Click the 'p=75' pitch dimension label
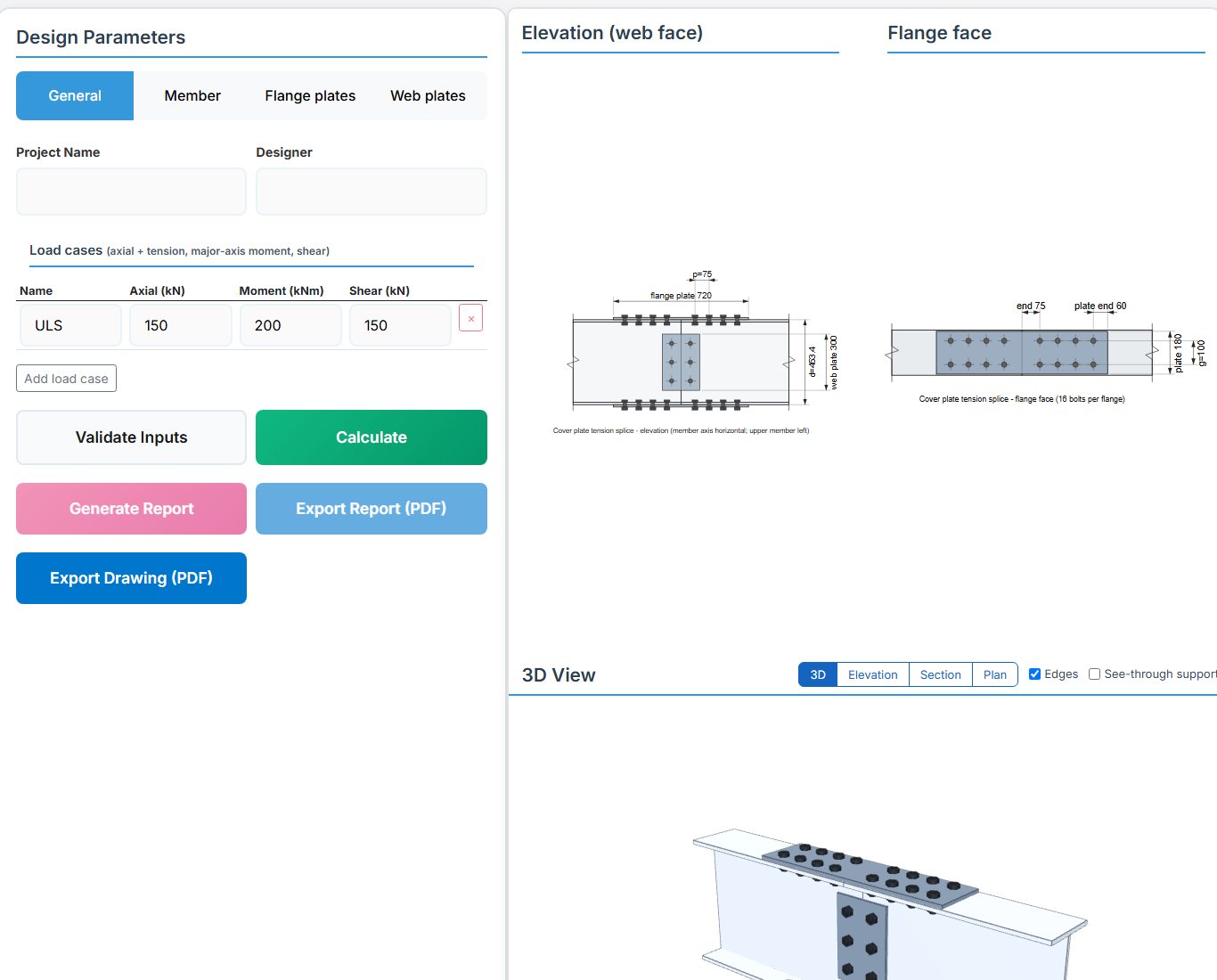The image size is (1217, 980). 702,274
